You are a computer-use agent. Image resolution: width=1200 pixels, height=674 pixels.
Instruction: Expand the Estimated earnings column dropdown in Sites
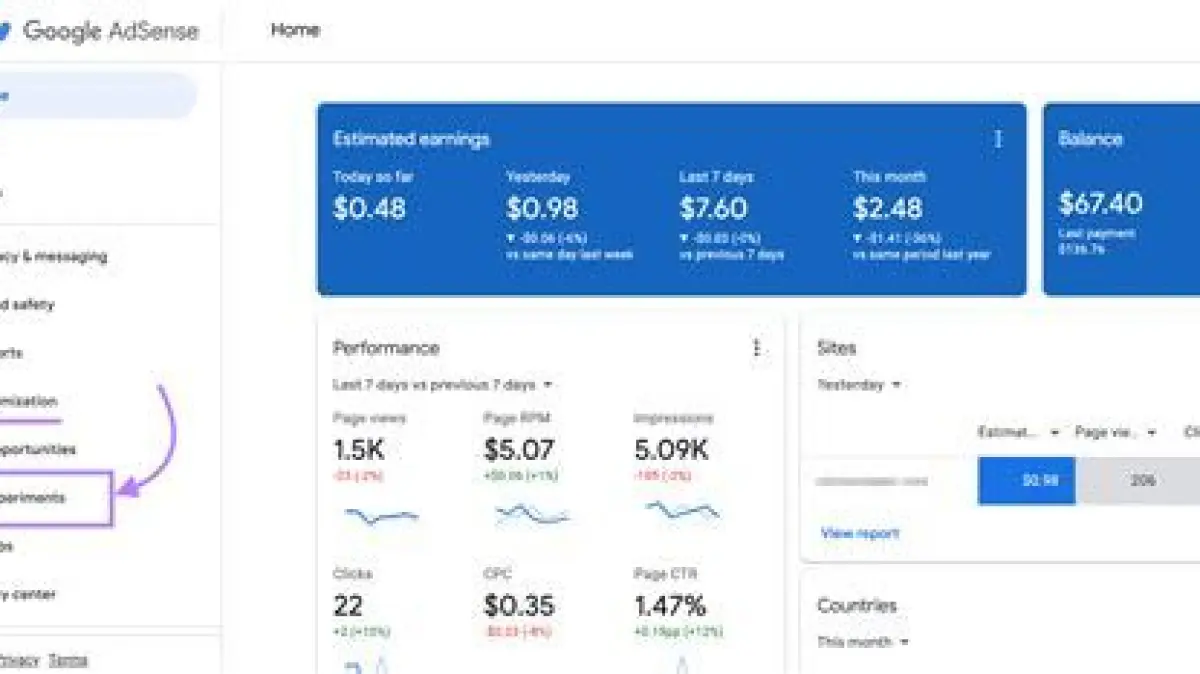1018,433
